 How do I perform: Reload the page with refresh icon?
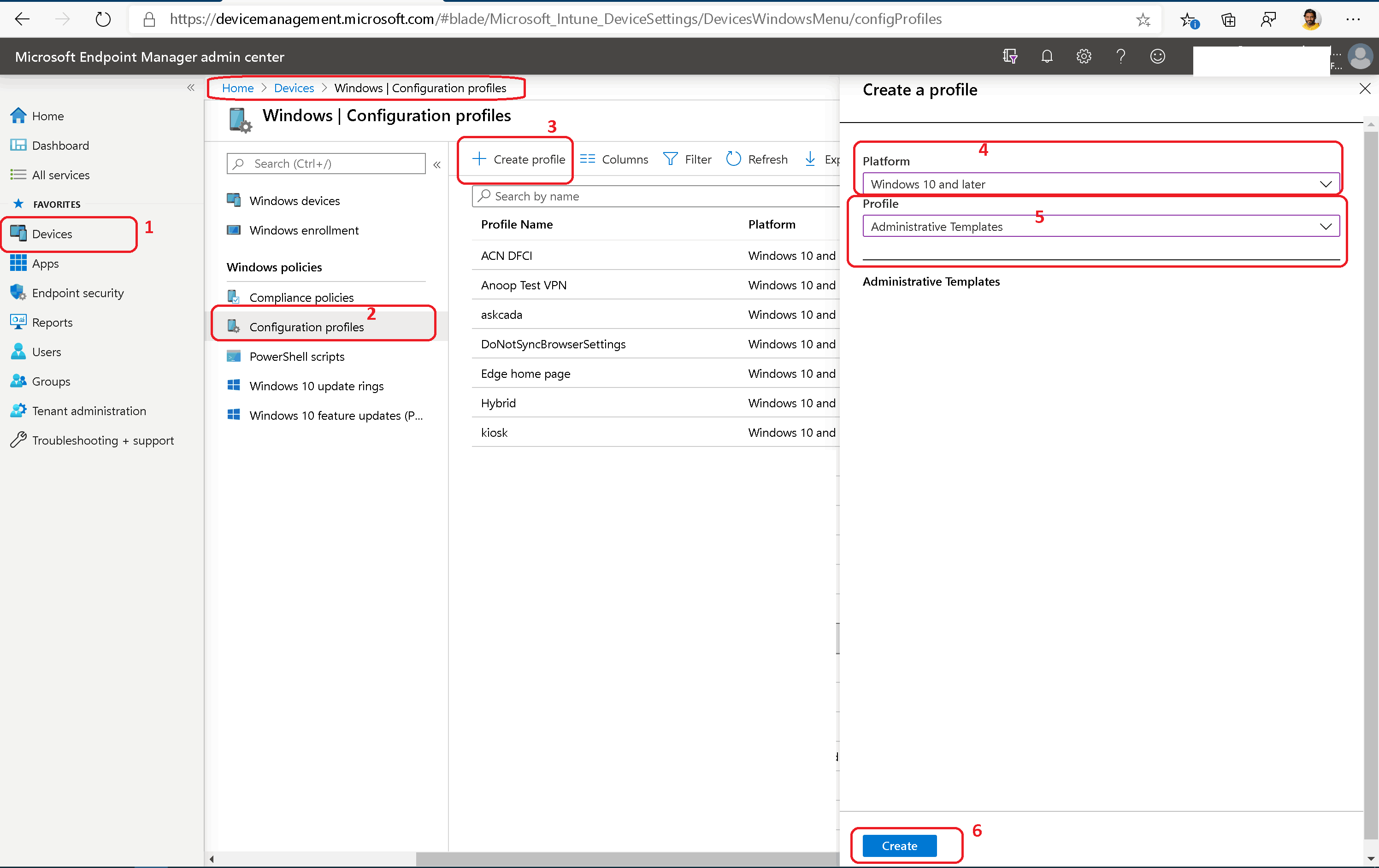pos(102,19)
